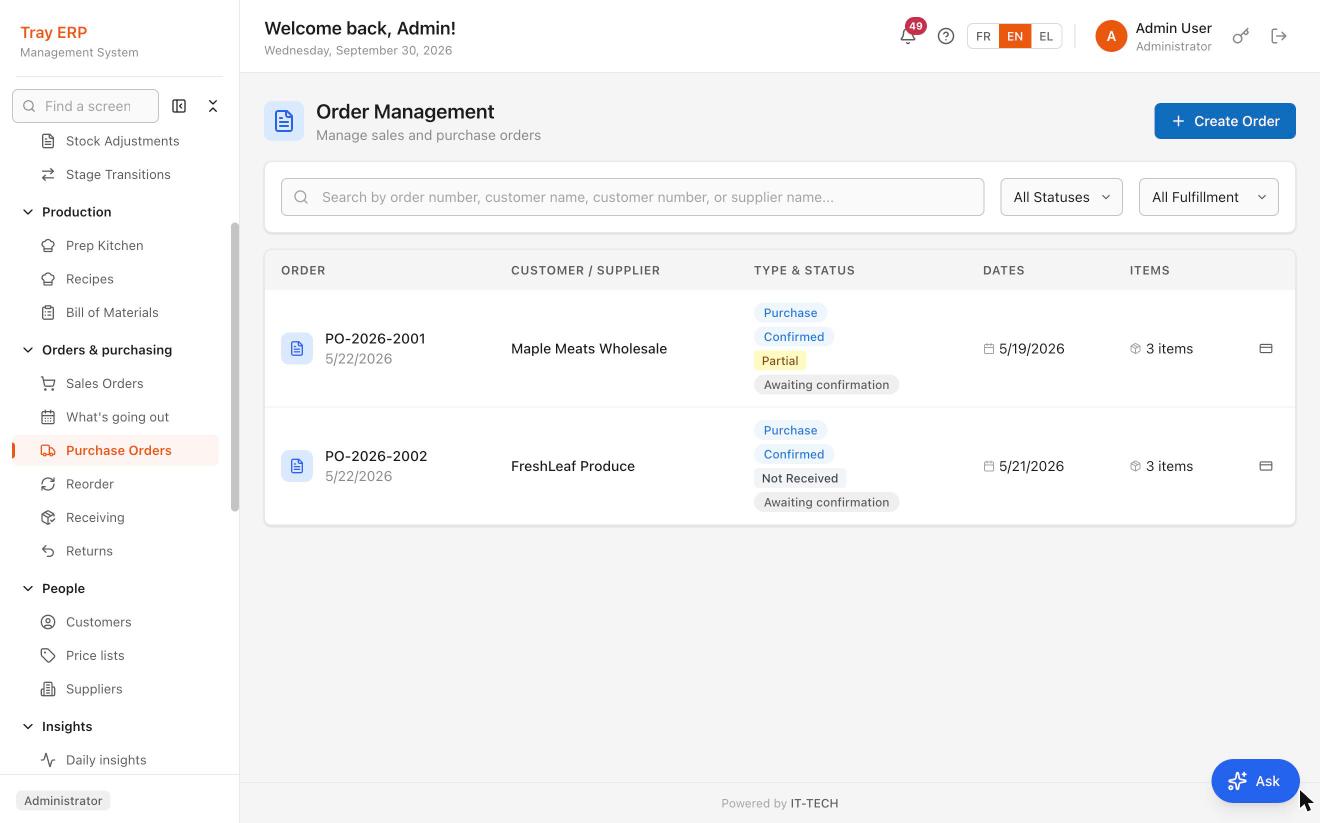
Task: Open payment card icon for PO-2026-2002
Action: [x=1266, y=466]
